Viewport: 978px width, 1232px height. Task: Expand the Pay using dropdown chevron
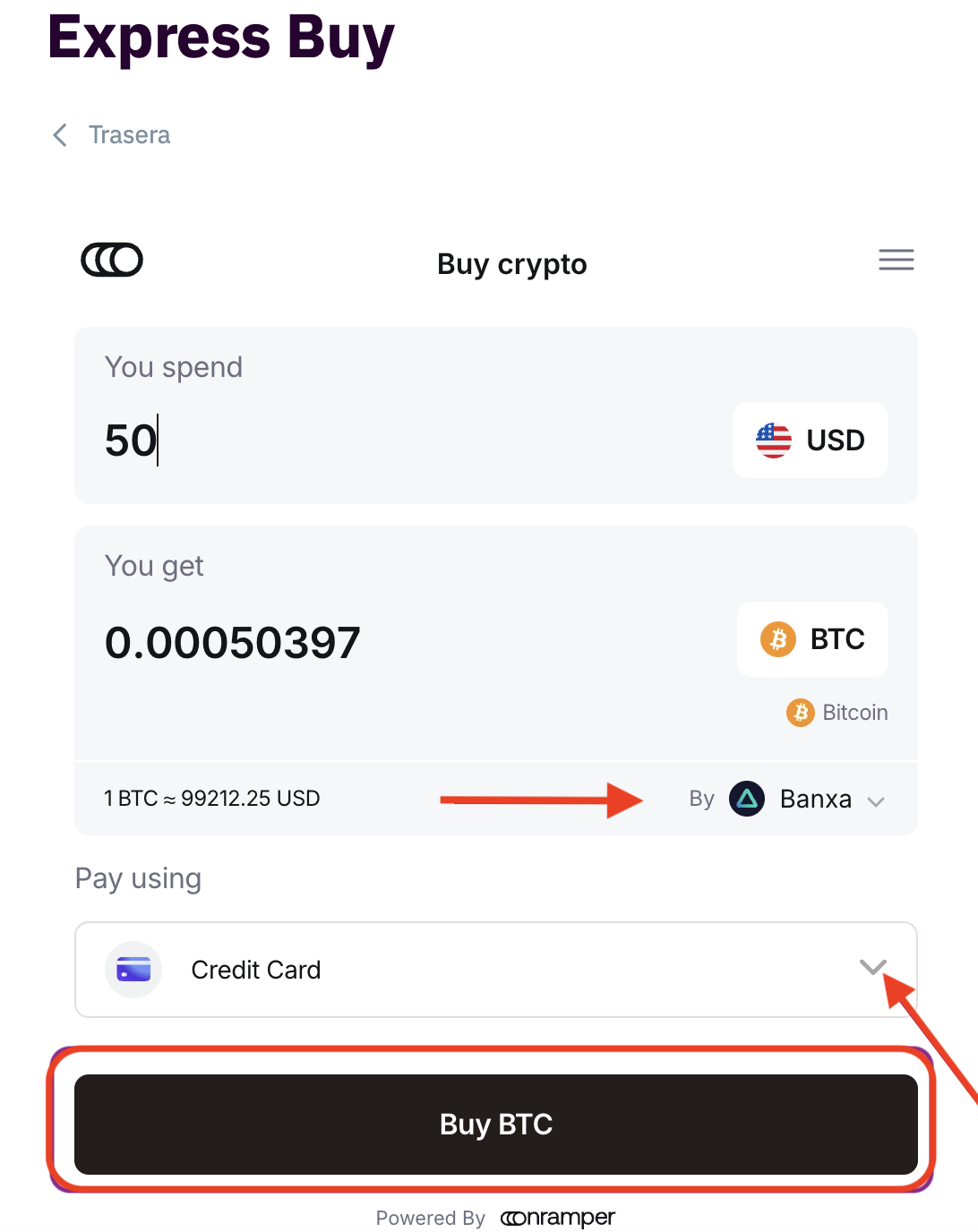tap(872, 967)
